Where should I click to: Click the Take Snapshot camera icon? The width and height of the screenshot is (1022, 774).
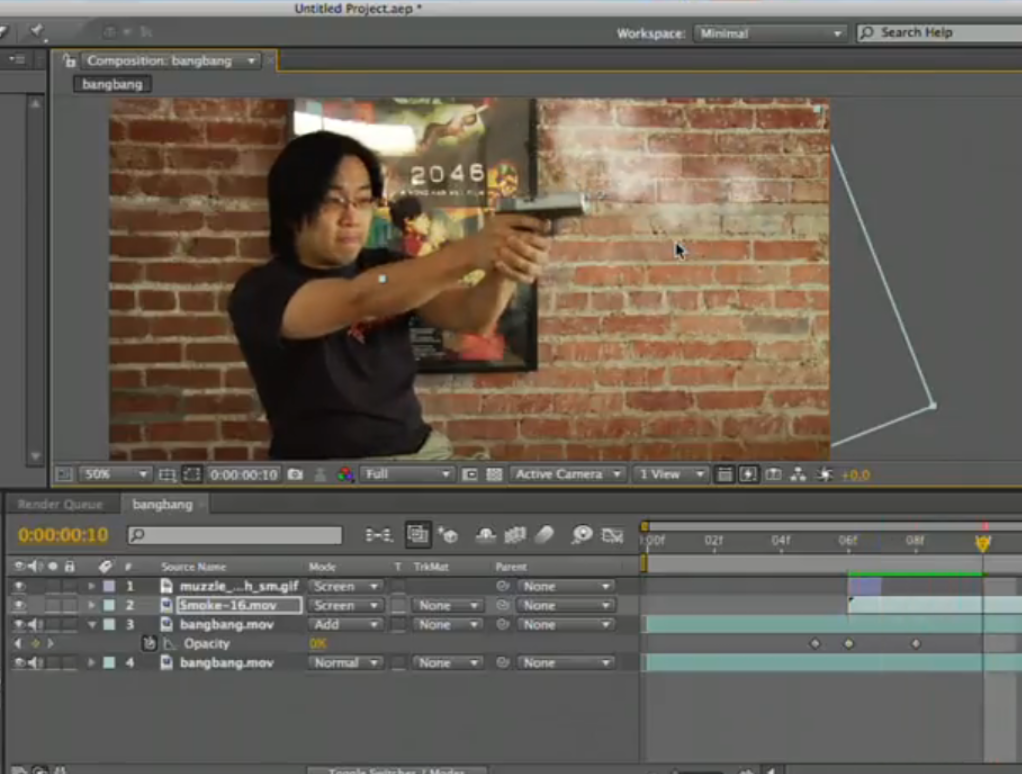point(296,474)
